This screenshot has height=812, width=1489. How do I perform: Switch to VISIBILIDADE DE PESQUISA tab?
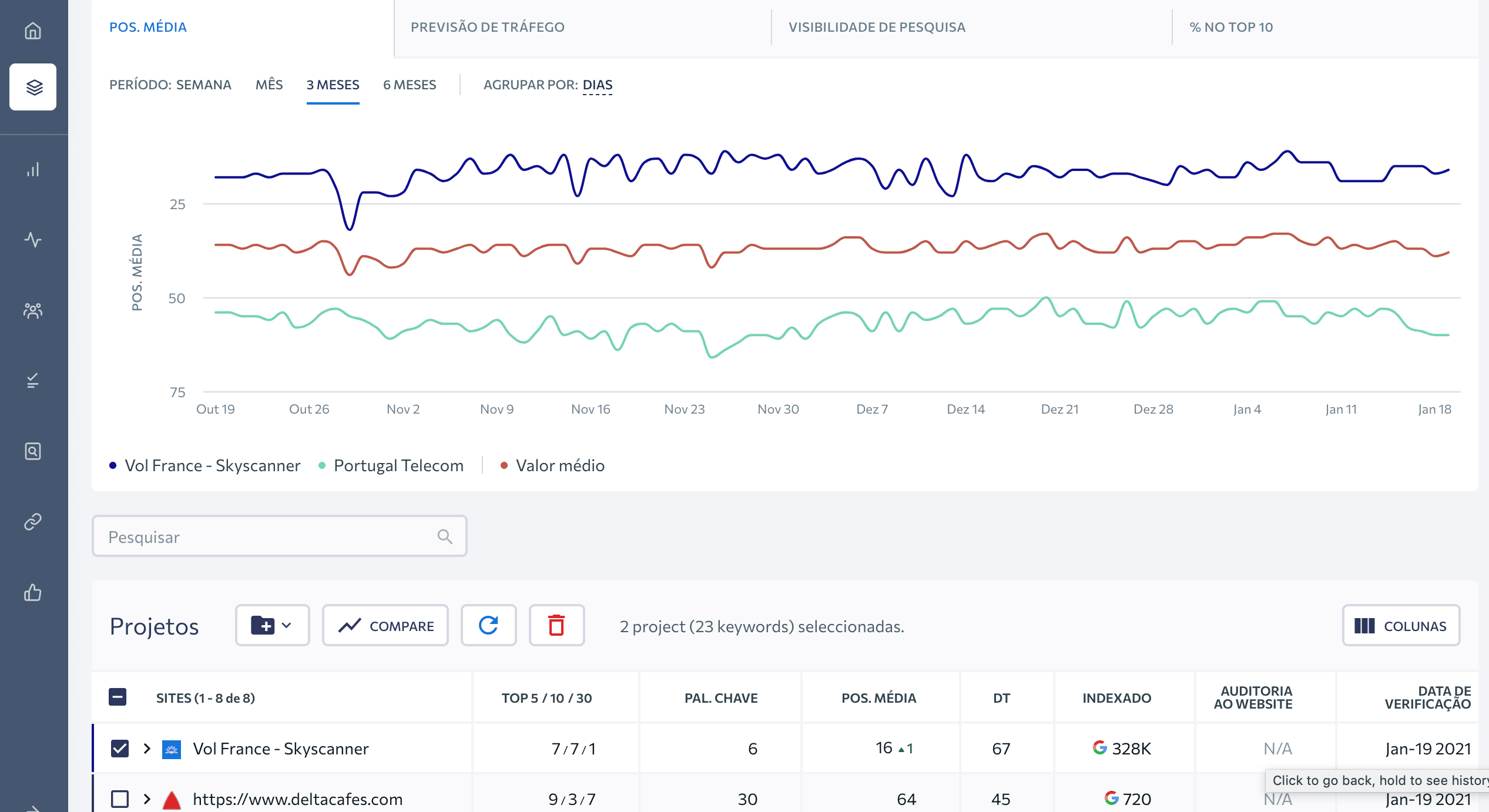pyautogui.click(x=877, y=27)
